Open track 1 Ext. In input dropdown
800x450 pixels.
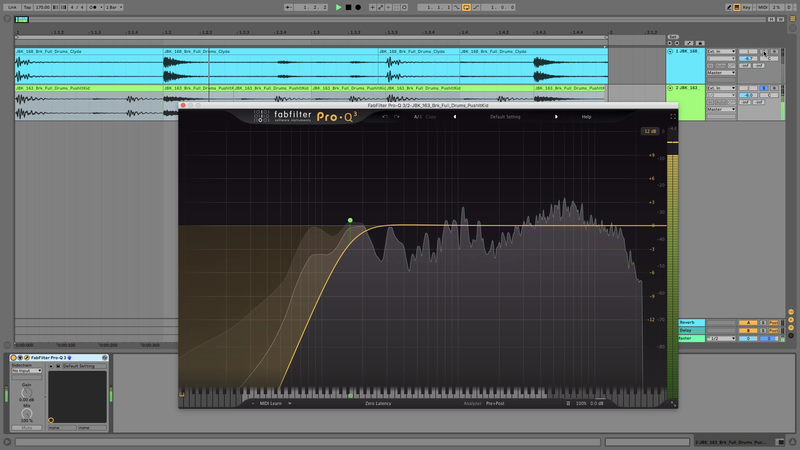coord(721,52)
